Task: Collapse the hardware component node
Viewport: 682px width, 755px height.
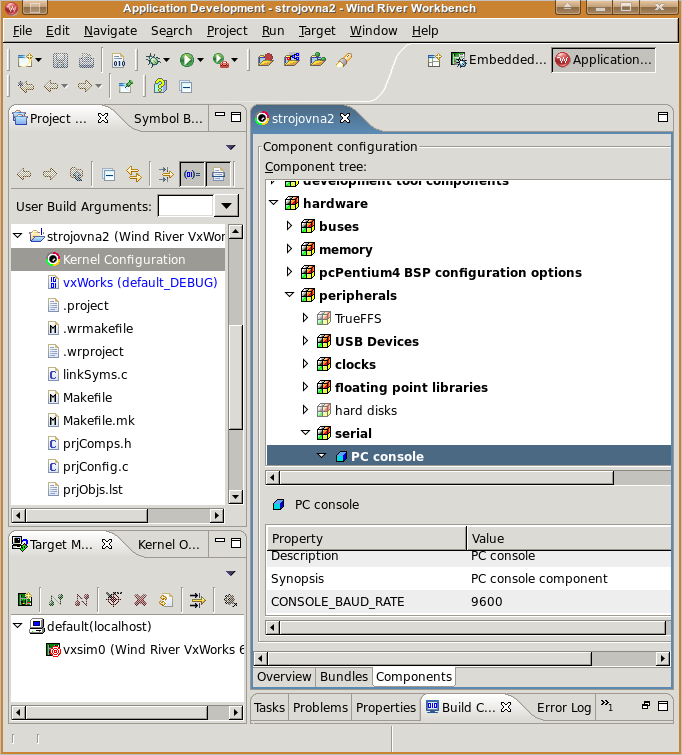Action: point(274,203)
